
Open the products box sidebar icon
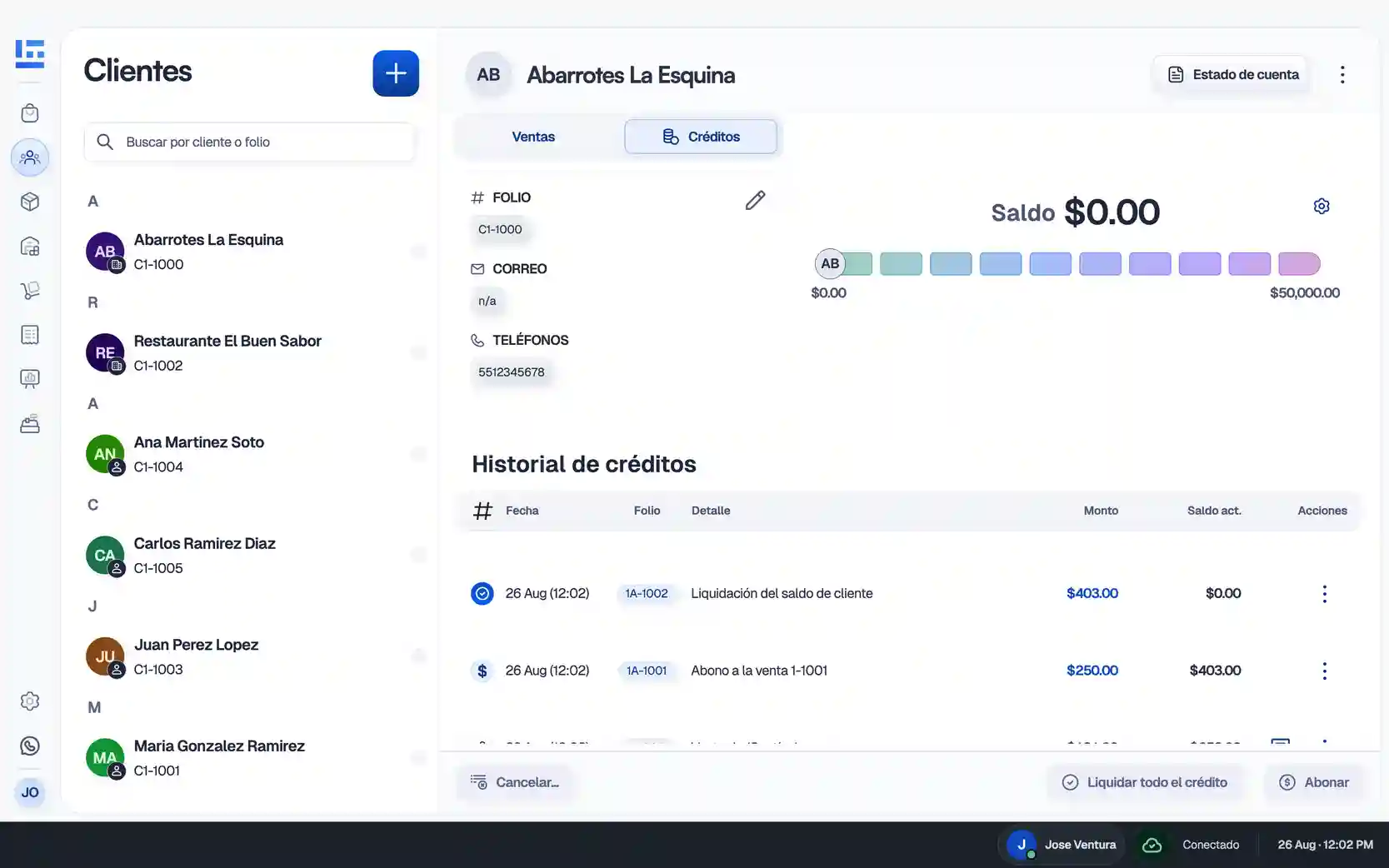click(30, 202)
